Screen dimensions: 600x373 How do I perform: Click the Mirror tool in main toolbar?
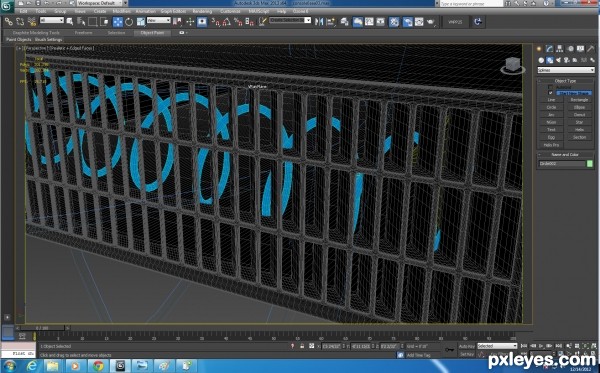(319, 22)
